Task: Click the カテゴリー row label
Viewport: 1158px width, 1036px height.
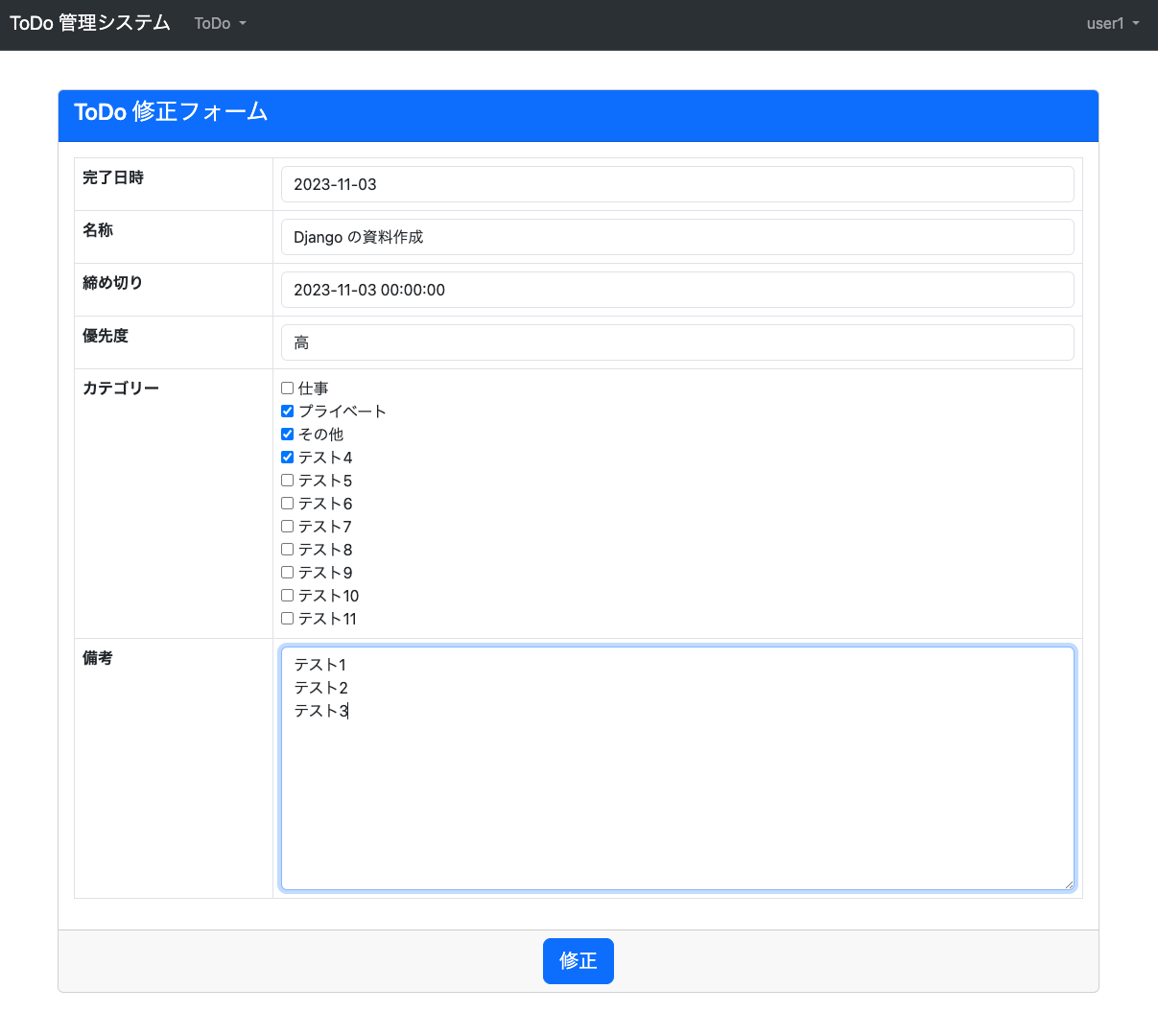Action: coord(121,388)
